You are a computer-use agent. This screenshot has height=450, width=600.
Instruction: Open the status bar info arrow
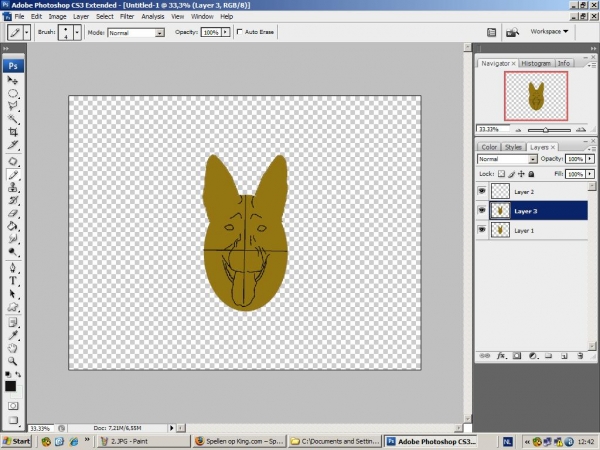[171, 428]
